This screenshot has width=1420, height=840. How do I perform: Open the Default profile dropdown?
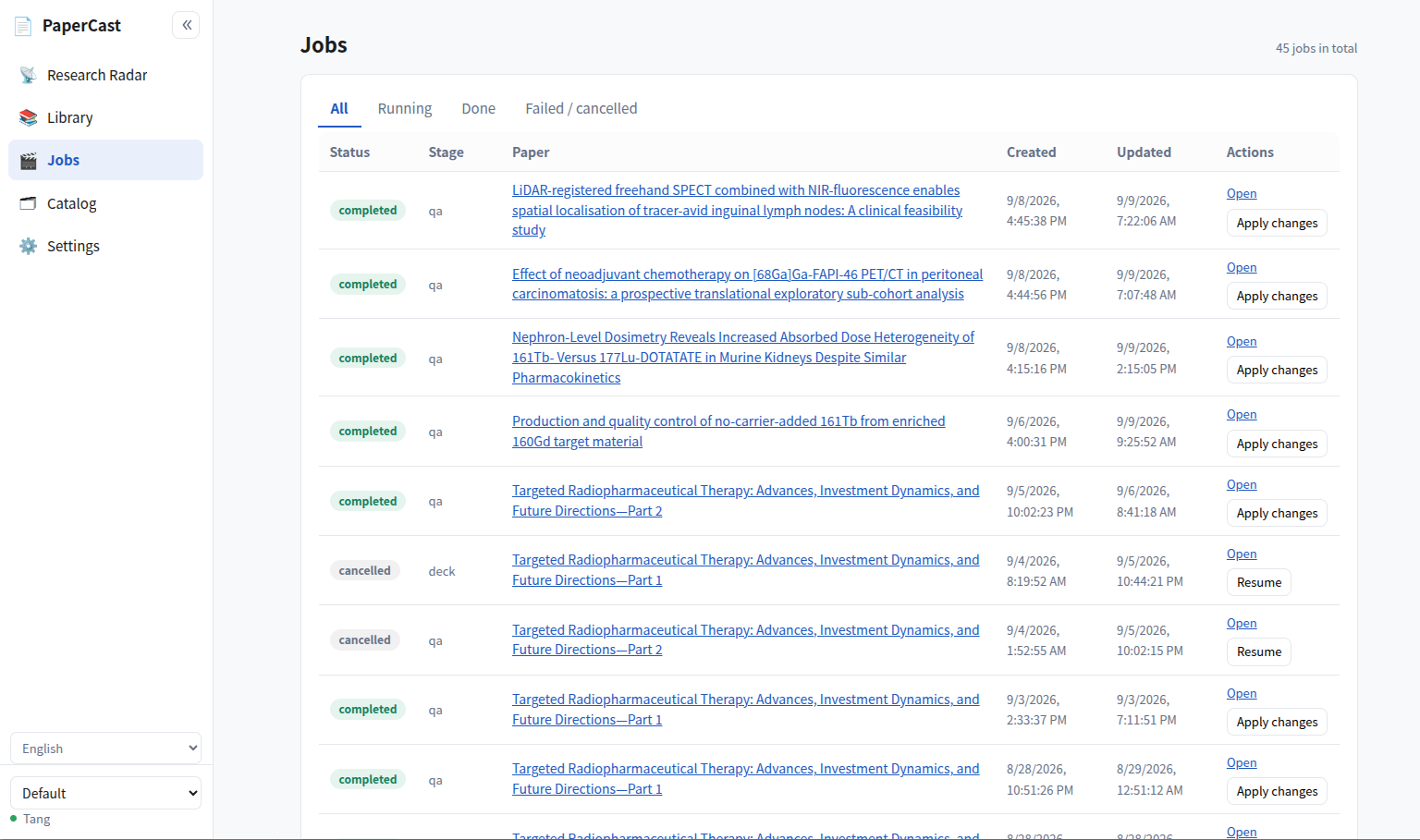coord(105,793)
